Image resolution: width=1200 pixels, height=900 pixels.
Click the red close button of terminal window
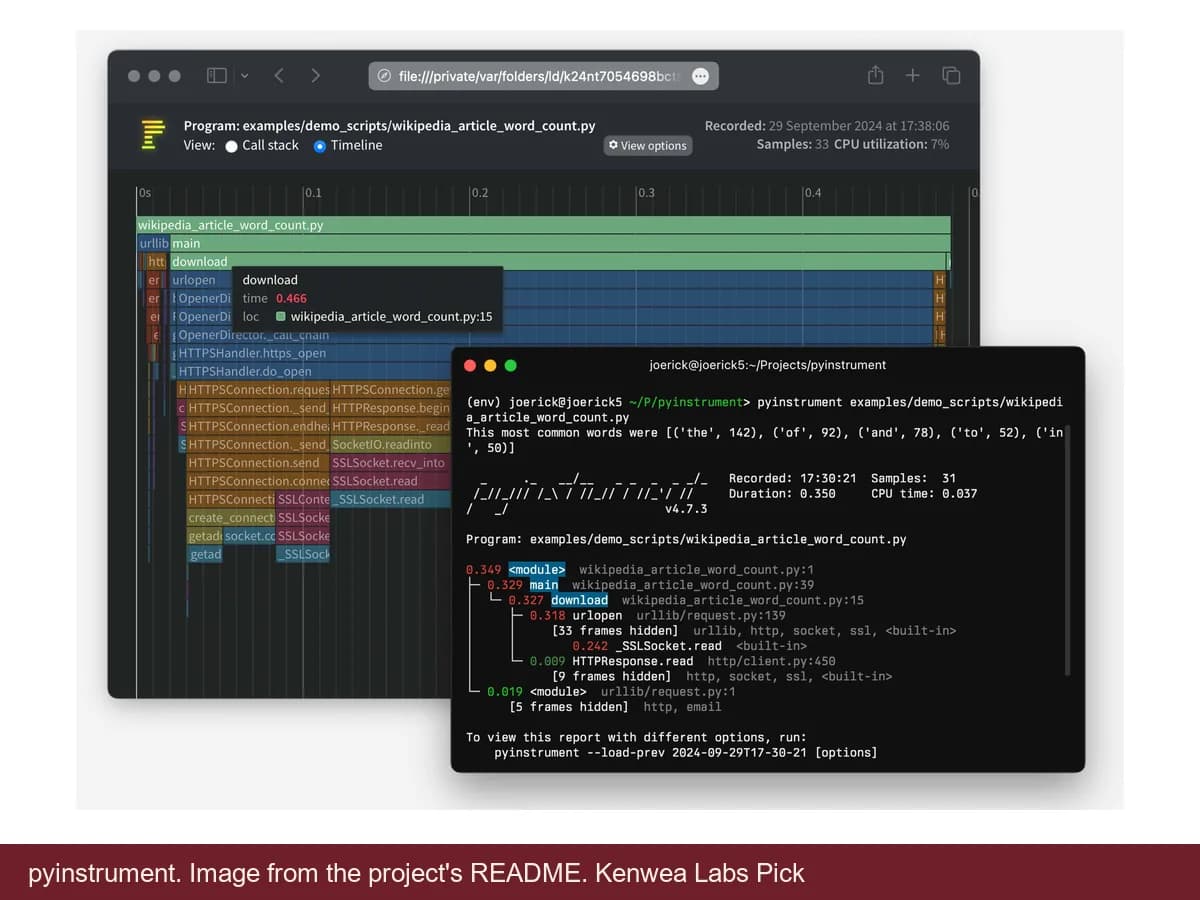tap(472, 366)
